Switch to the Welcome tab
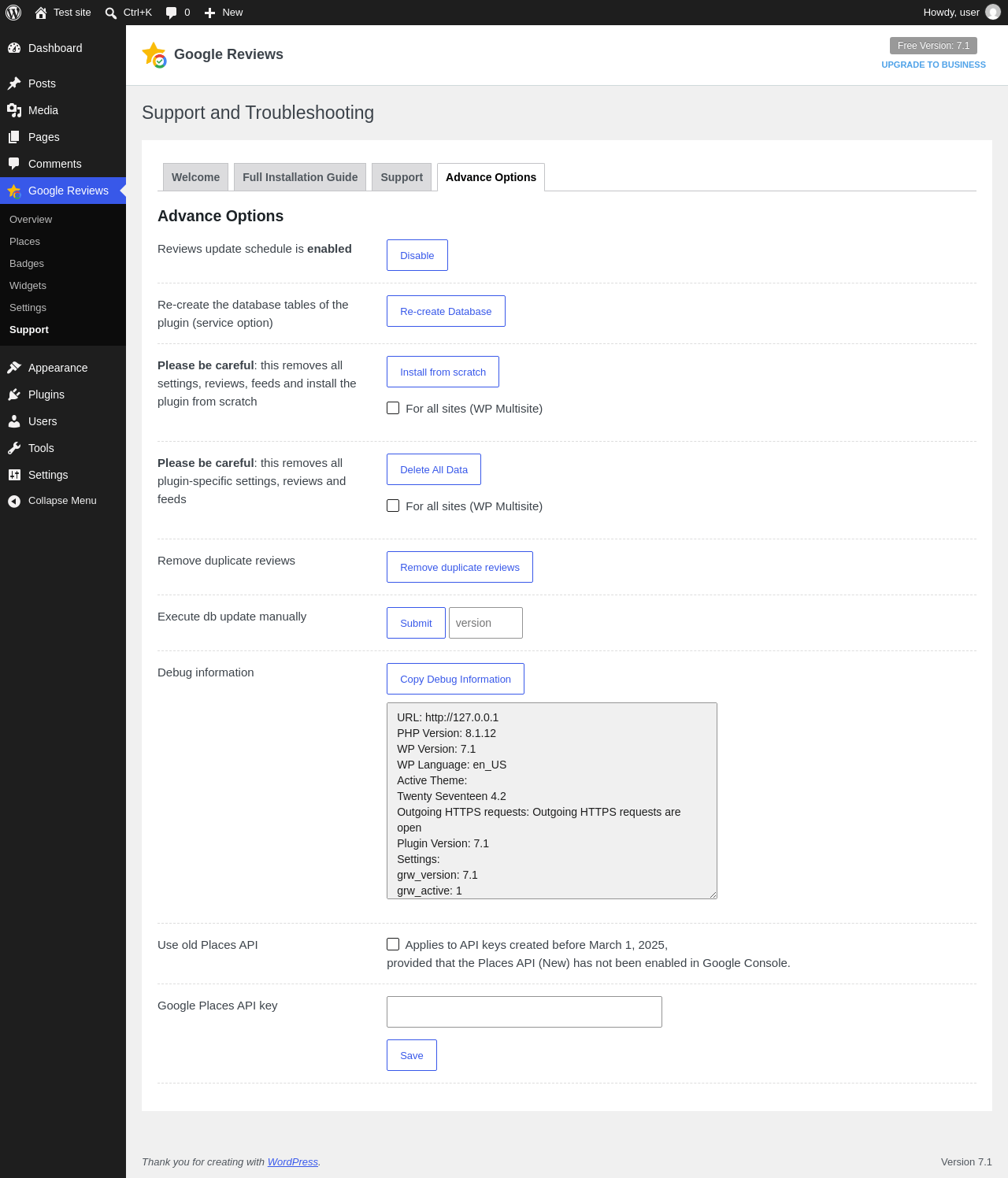Viewport: 1008px width, 1178px height. [195, 177]
